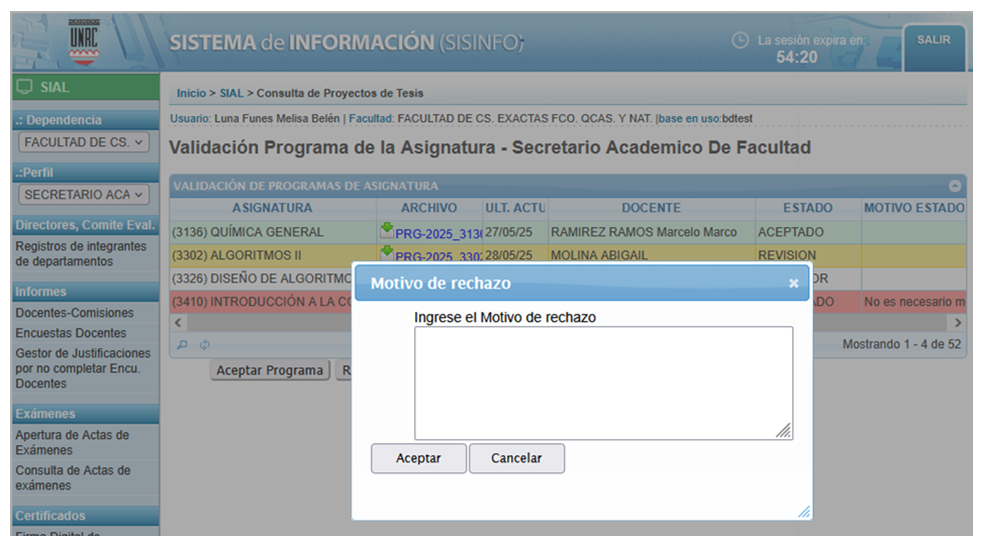Click into the rejection reason text area
This screenshot has height=548, width=984.
click(603, 383)
